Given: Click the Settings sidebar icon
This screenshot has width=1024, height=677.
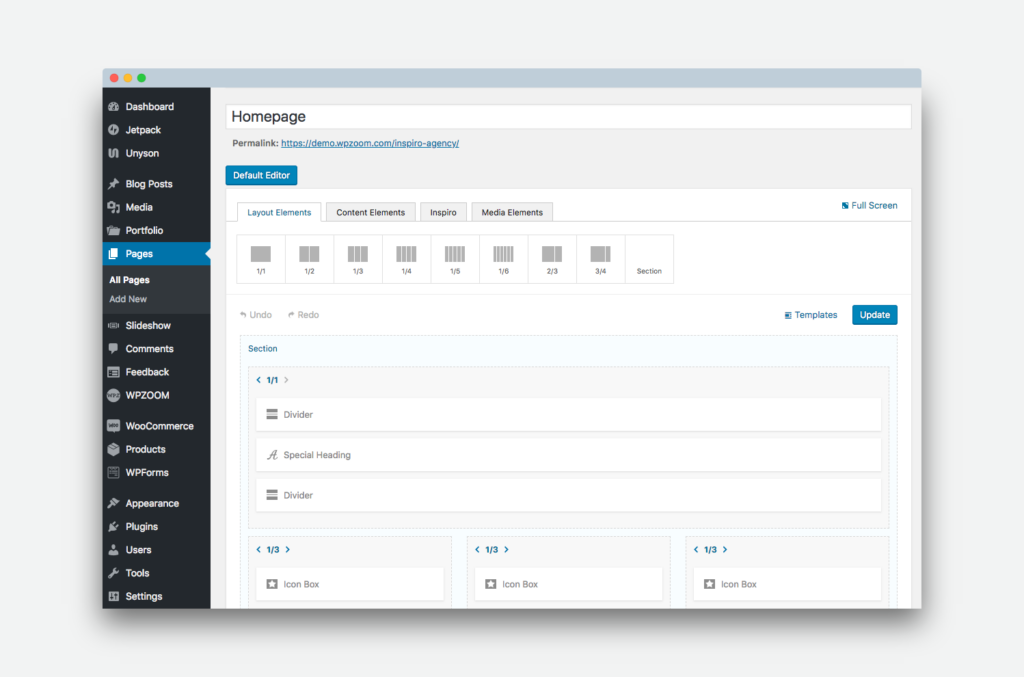Looking at the screenshot, I should 114,596.
